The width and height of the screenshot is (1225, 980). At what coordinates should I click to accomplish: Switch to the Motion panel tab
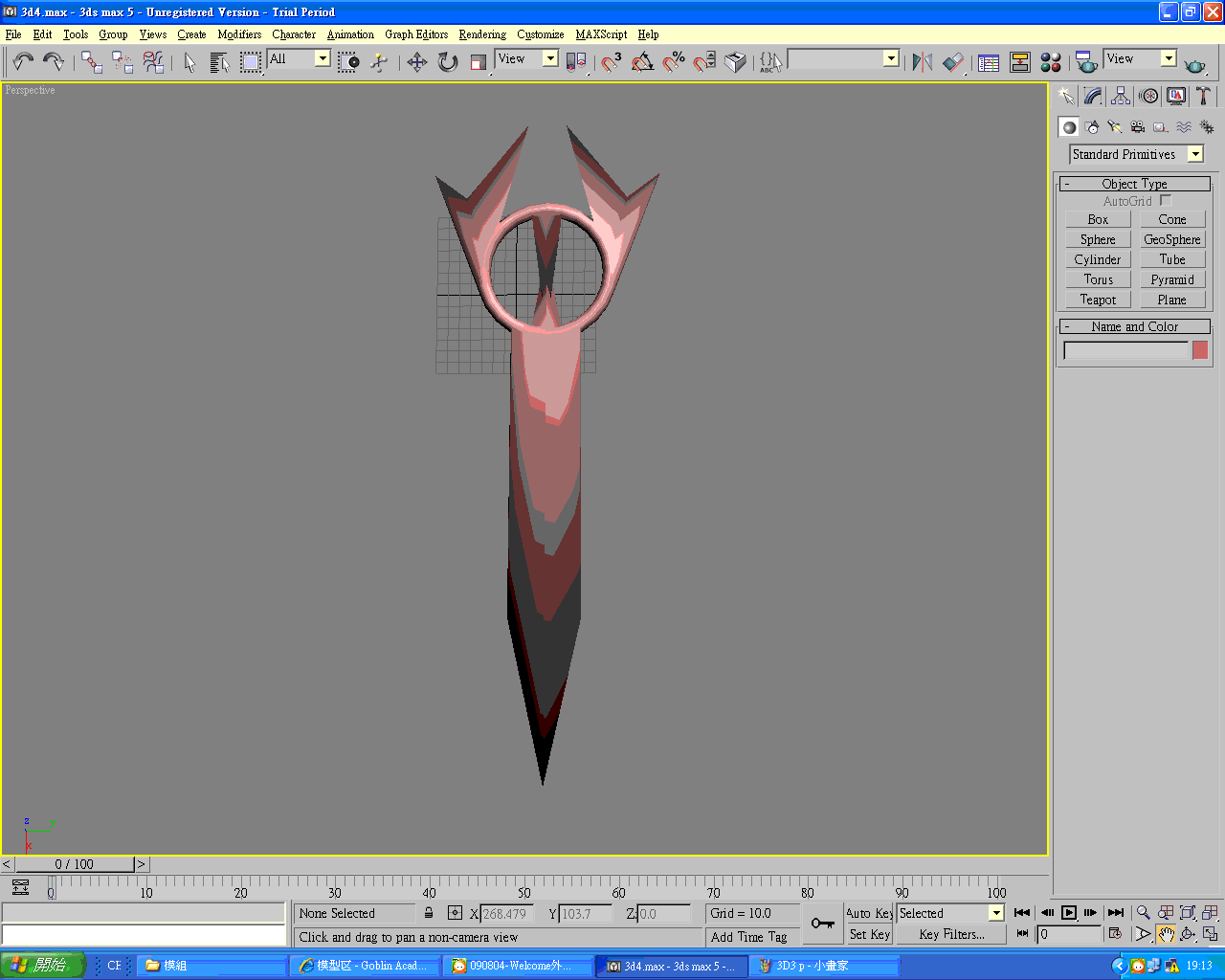(x=1148, y=96)
